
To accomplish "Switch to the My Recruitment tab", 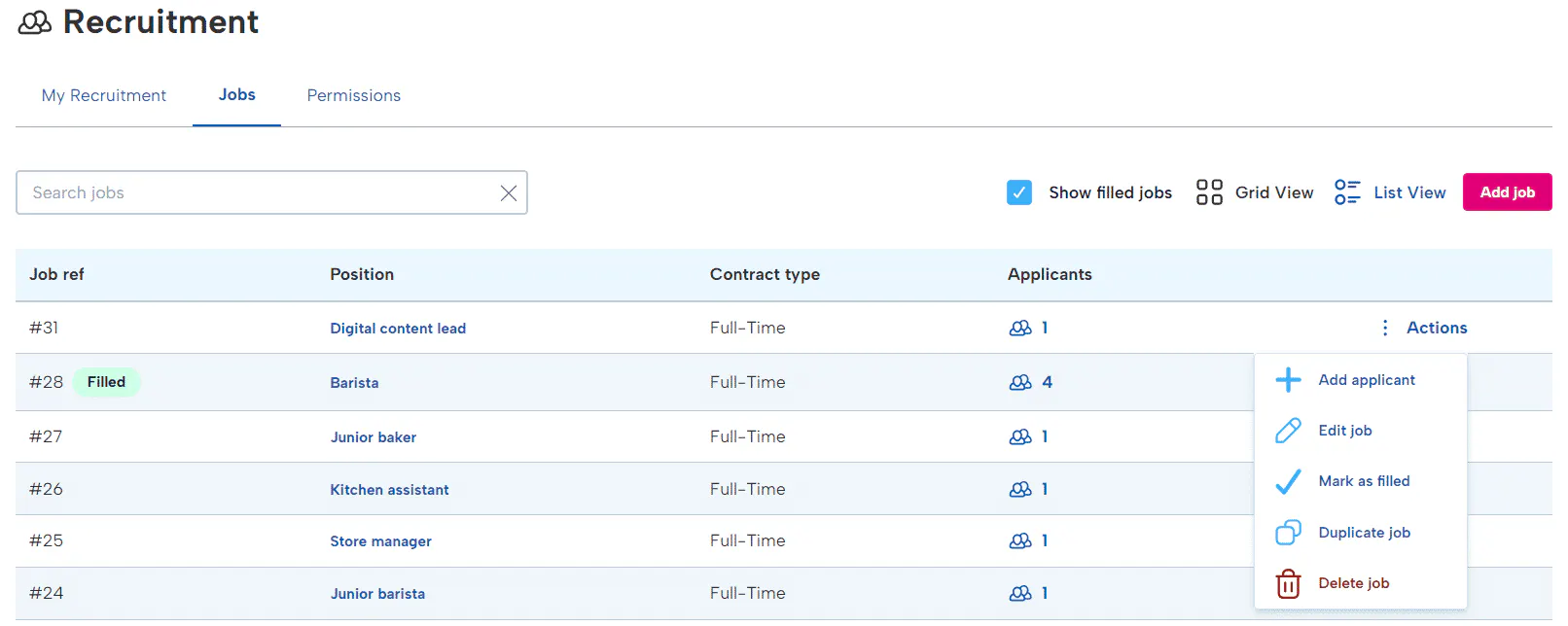I will pyautogui.click(x=104, y=95).
